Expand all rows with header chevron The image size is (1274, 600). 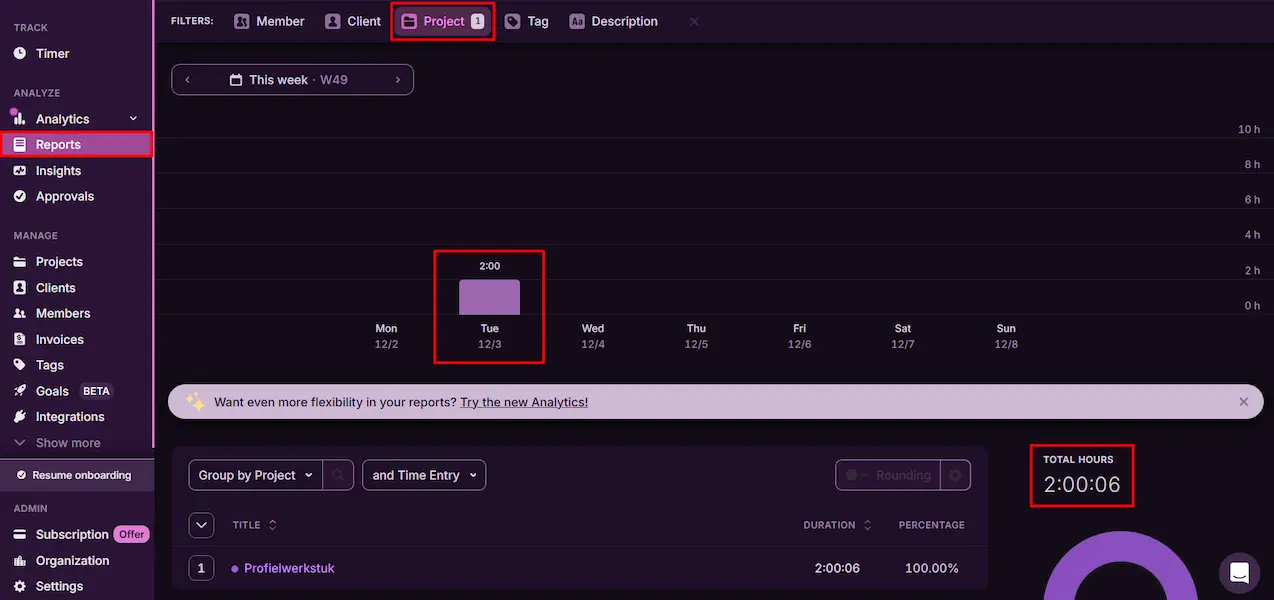(201, 525)
